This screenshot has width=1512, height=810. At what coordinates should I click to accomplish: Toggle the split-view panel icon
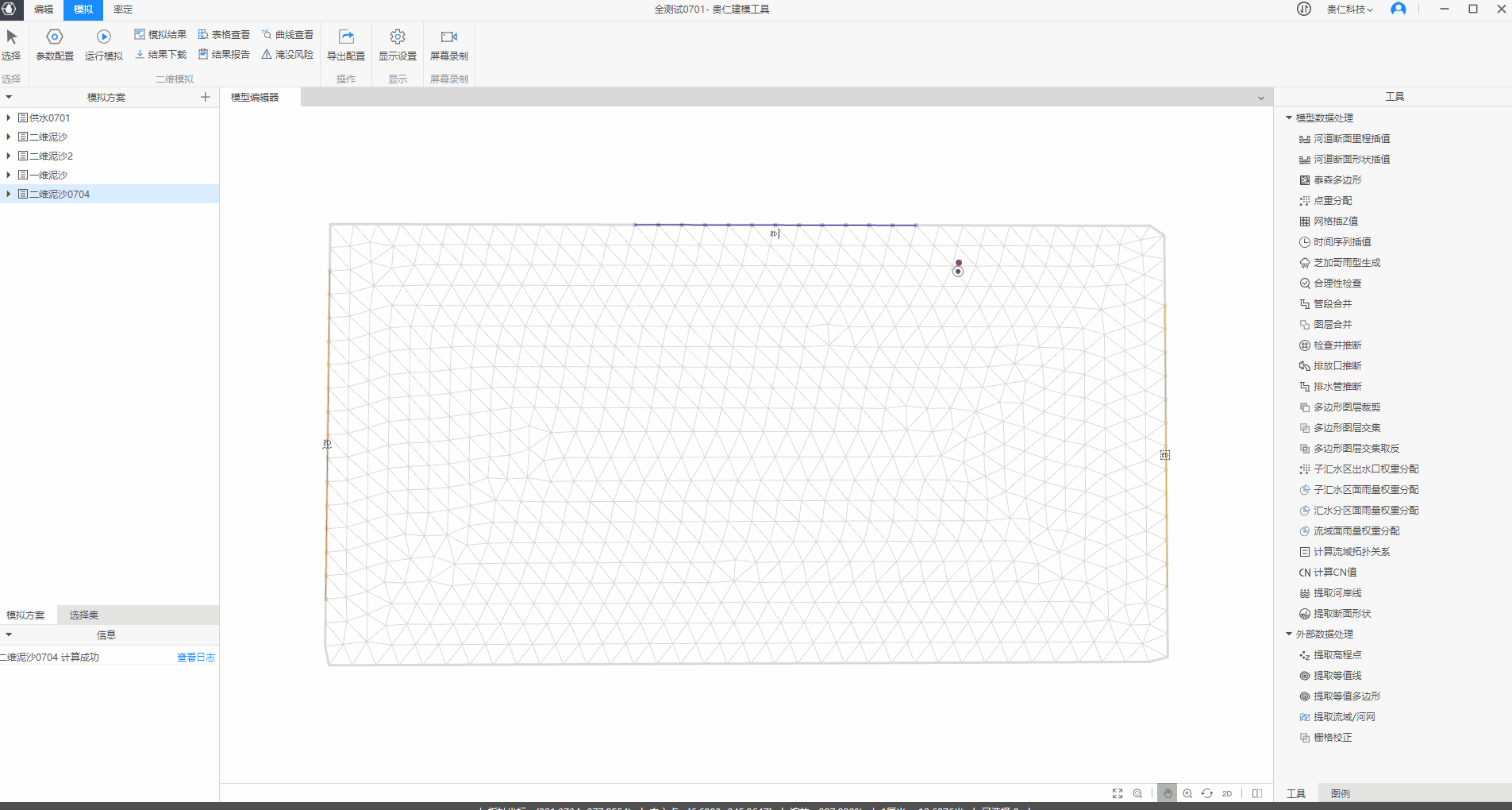(1257, 793)
